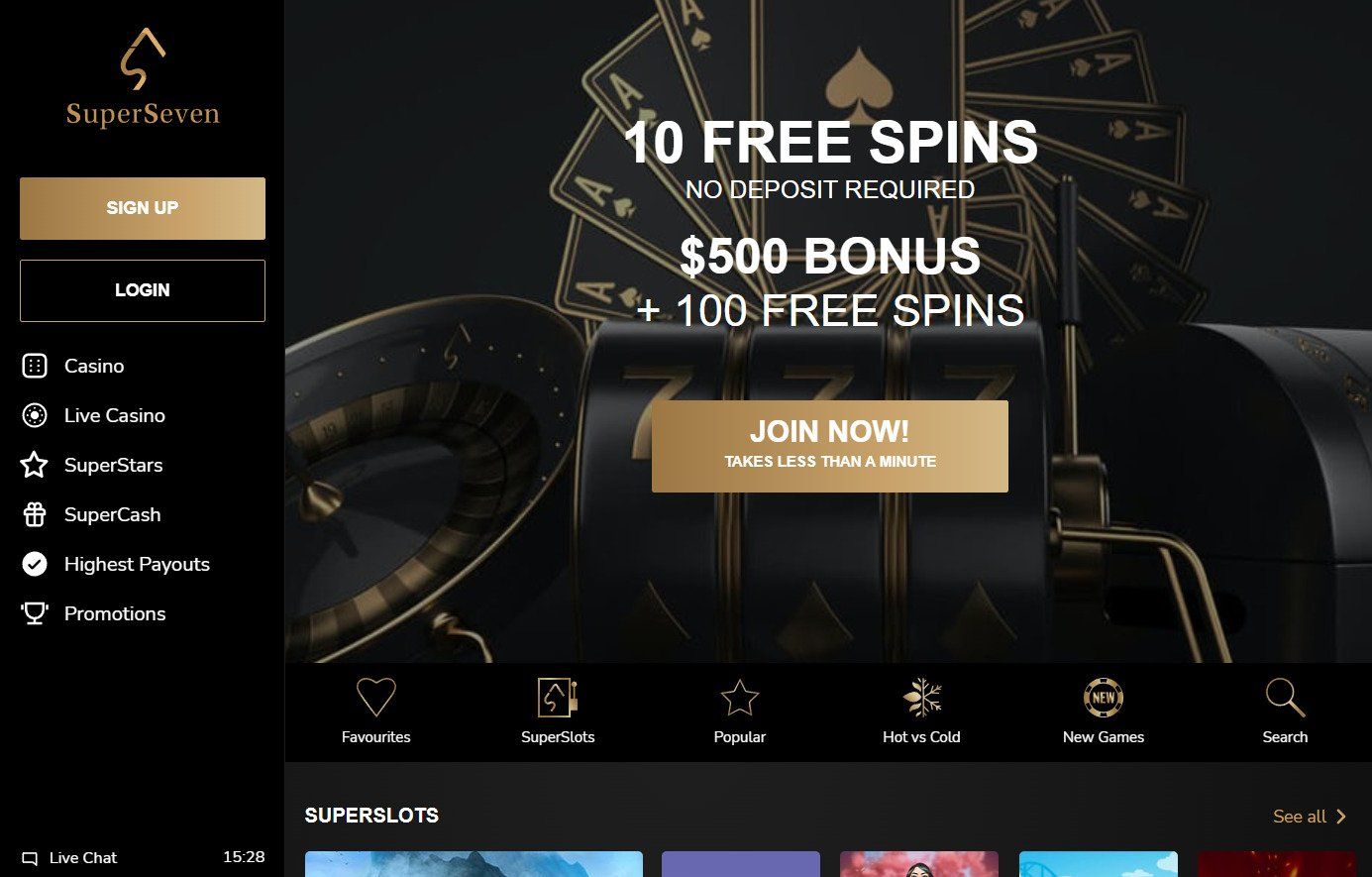Click the SIGN UP button
The width and height of the screenshot is (1372, 877).
point(143,208)
